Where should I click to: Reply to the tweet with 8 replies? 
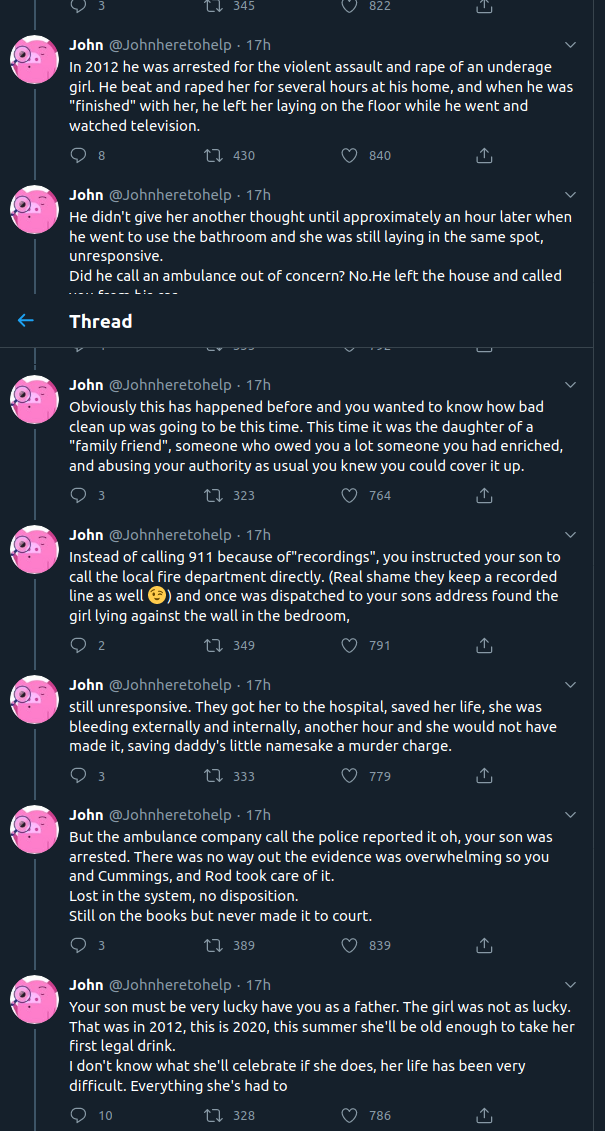click(x=79, y=155)
